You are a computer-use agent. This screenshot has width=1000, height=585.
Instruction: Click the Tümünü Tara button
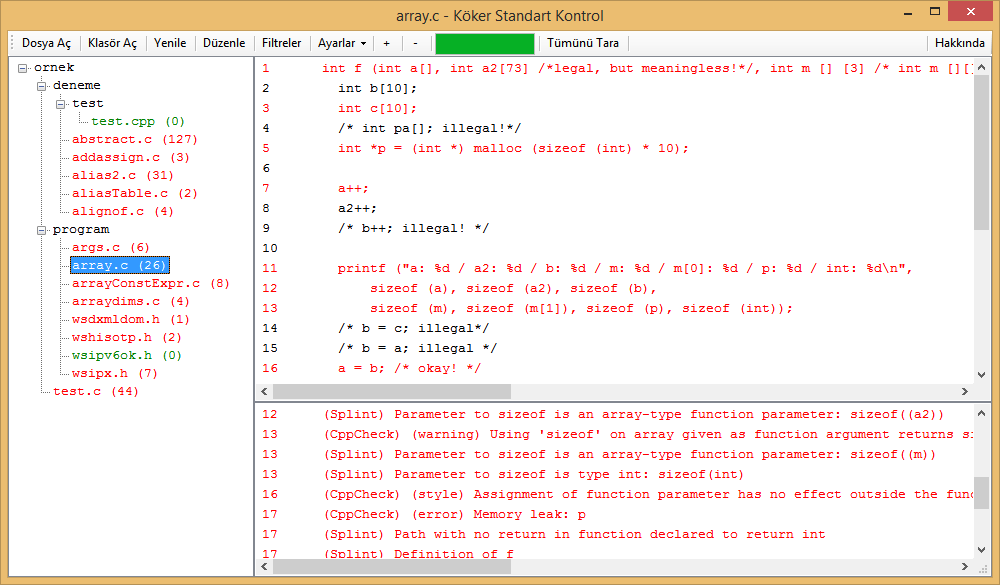tap(583, 43)
